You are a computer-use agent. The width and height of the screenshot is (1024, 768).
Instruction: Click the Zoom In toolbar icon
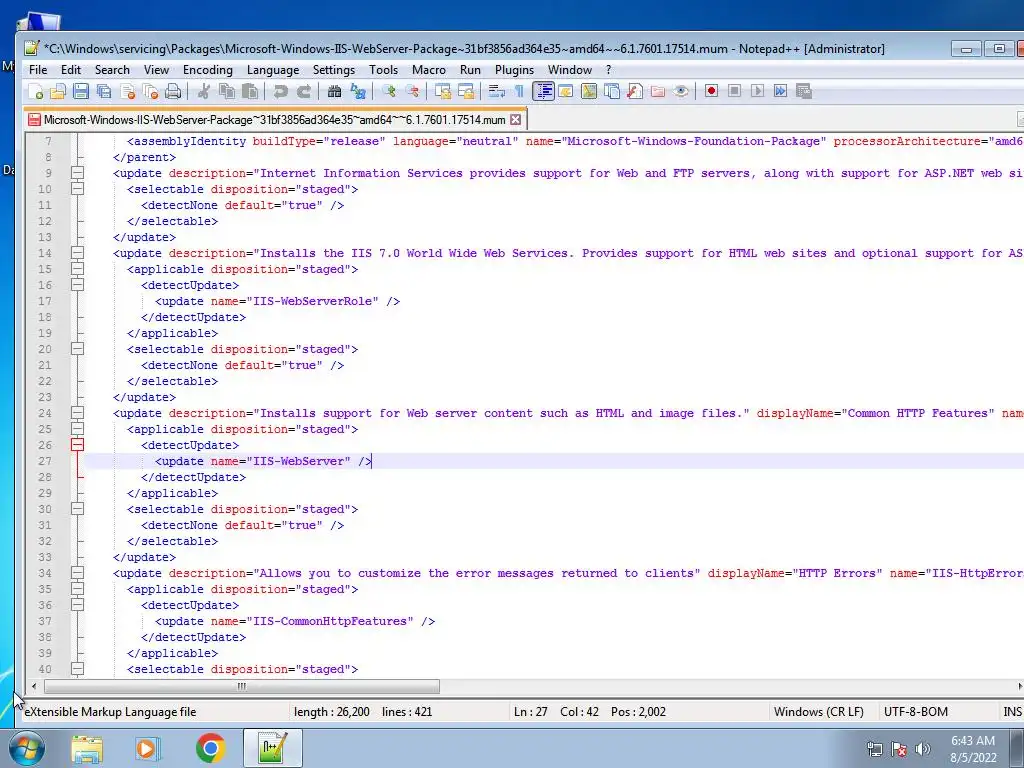tap(389, 91)
